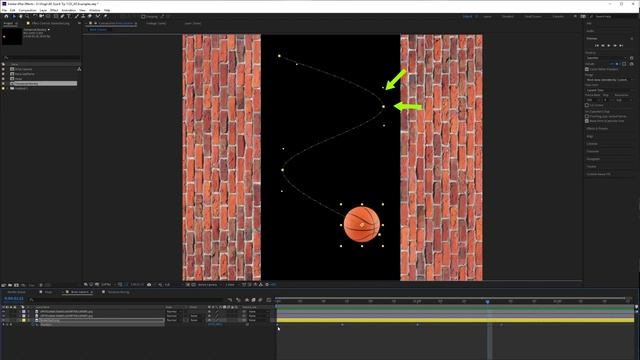Select the Rotation tool

(35, 16)
